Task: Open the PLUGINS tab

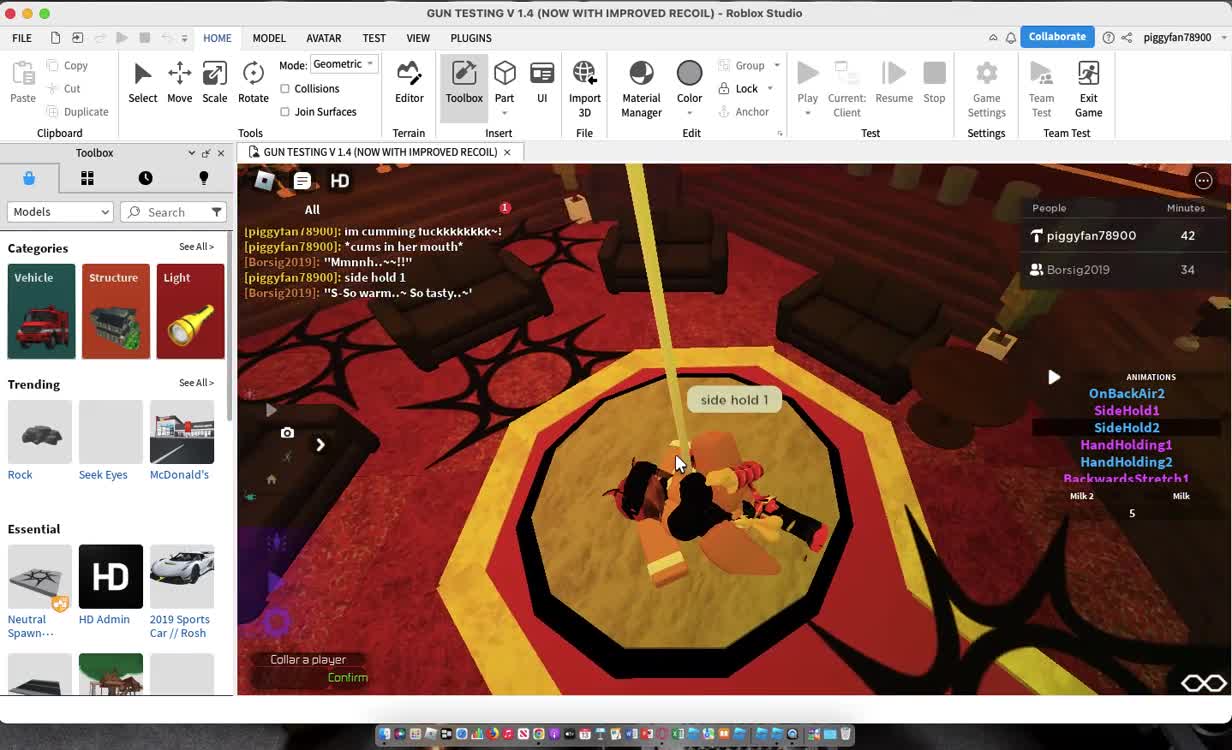Action: click(471, 38)
